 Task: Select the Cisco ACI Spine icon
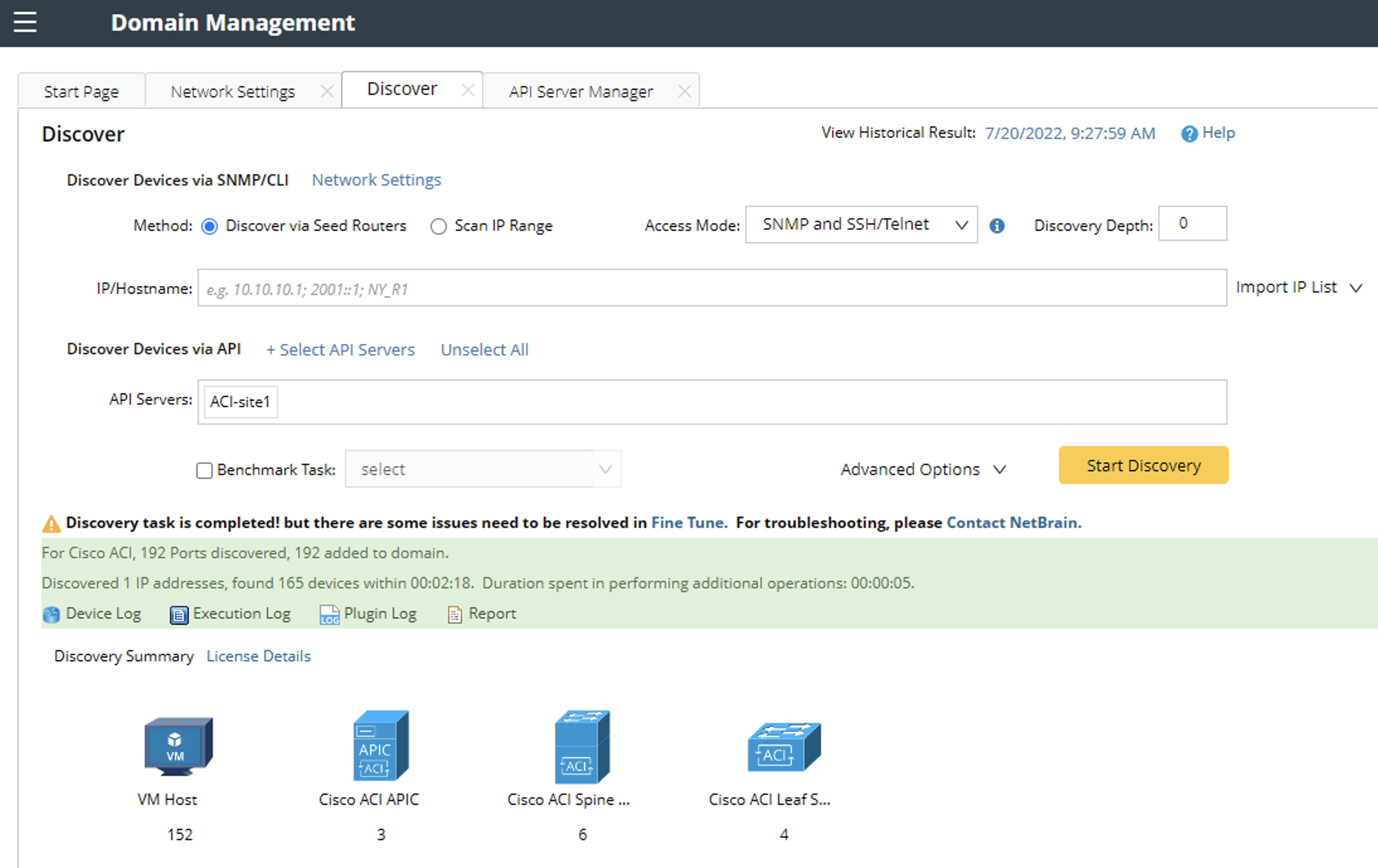click(x=581, y=746)
